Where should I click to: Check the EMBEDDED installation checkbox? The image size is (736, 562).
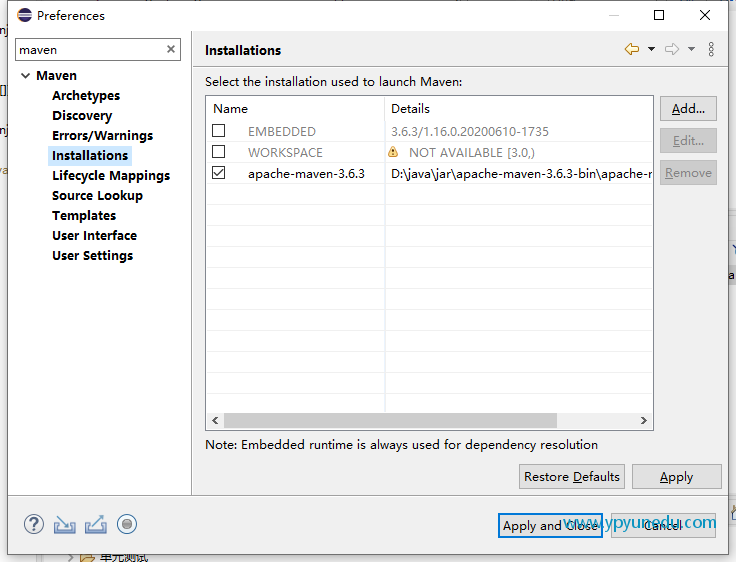[x=218, y=131]
